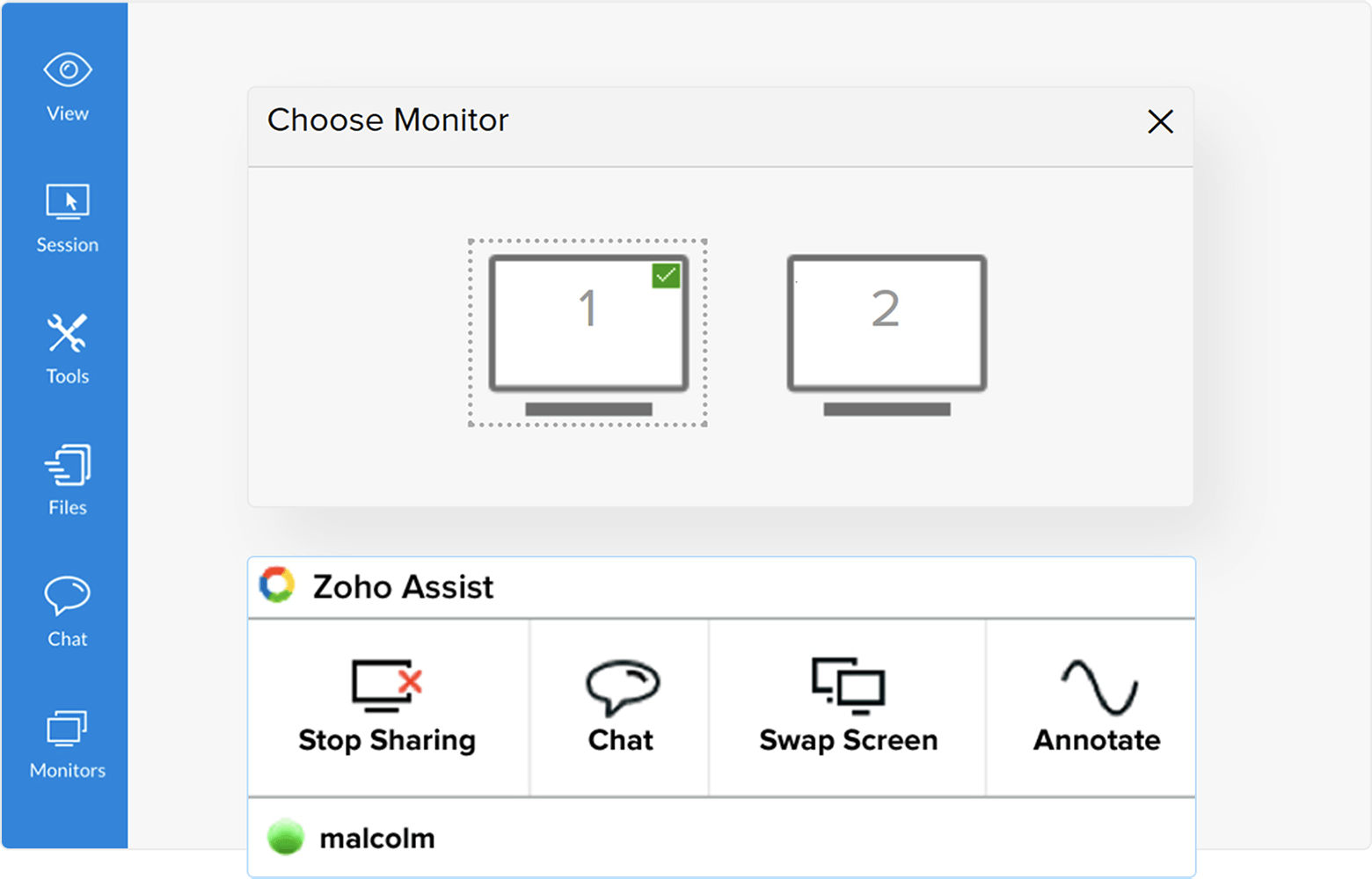Click the malcolm user name
1372x879 pixels.
[x=377, y=839]
